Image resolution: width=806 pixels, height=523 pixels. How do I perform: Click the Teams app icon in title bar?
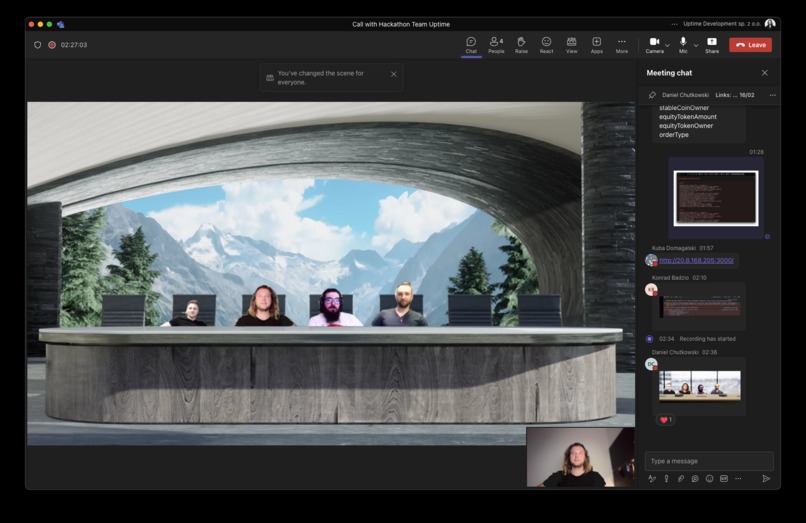tap(61, 24)
